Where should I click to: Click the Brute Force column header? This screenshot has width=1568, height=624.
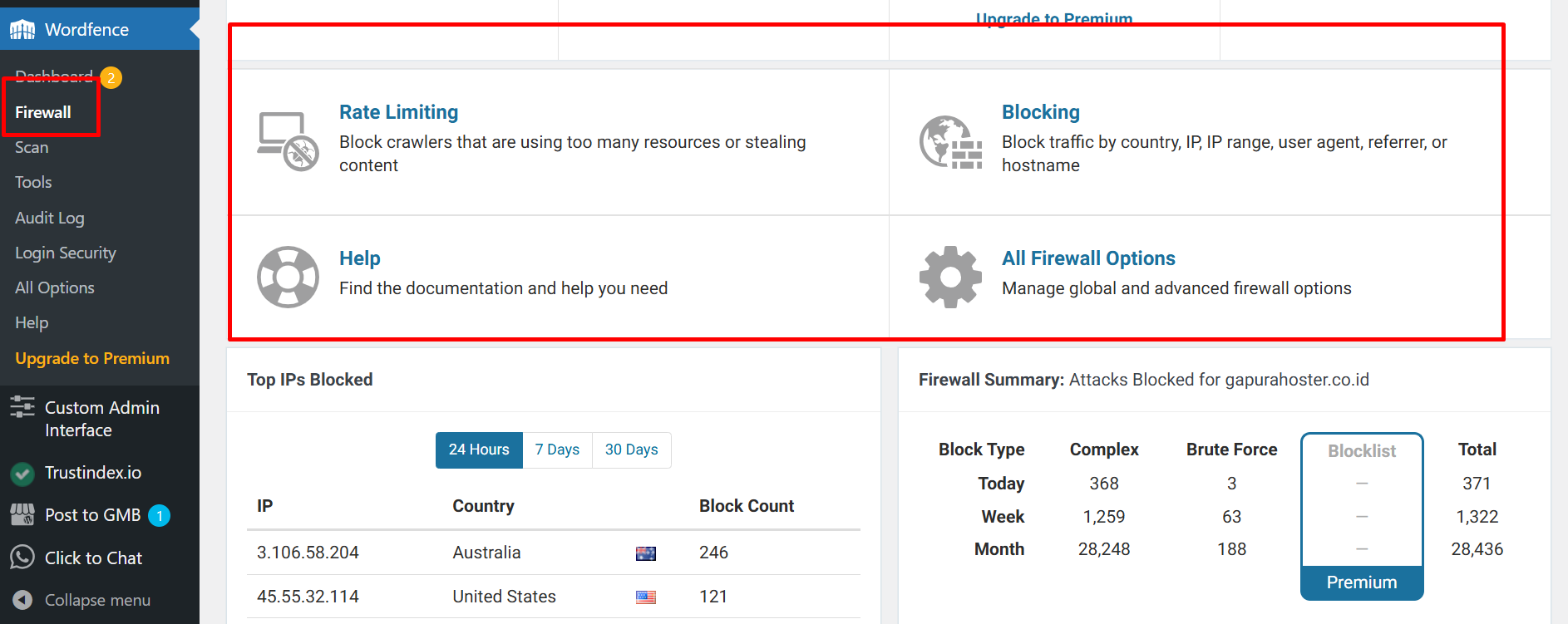[x=1232, y=450]
